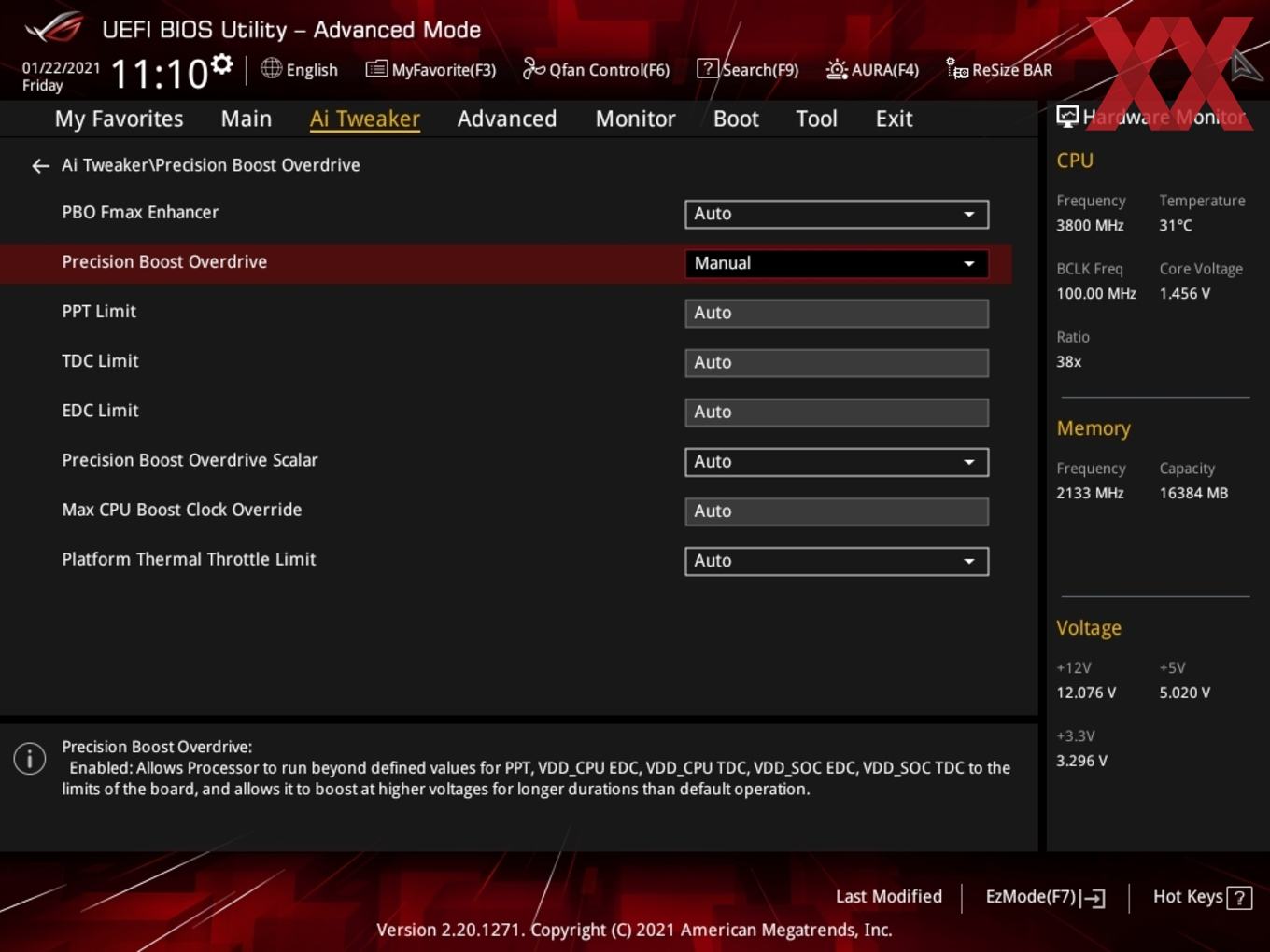Click the Hardware Monitor display icon
The height and width of the screenshot is (952, 1270).
[x=1067, y=117]
